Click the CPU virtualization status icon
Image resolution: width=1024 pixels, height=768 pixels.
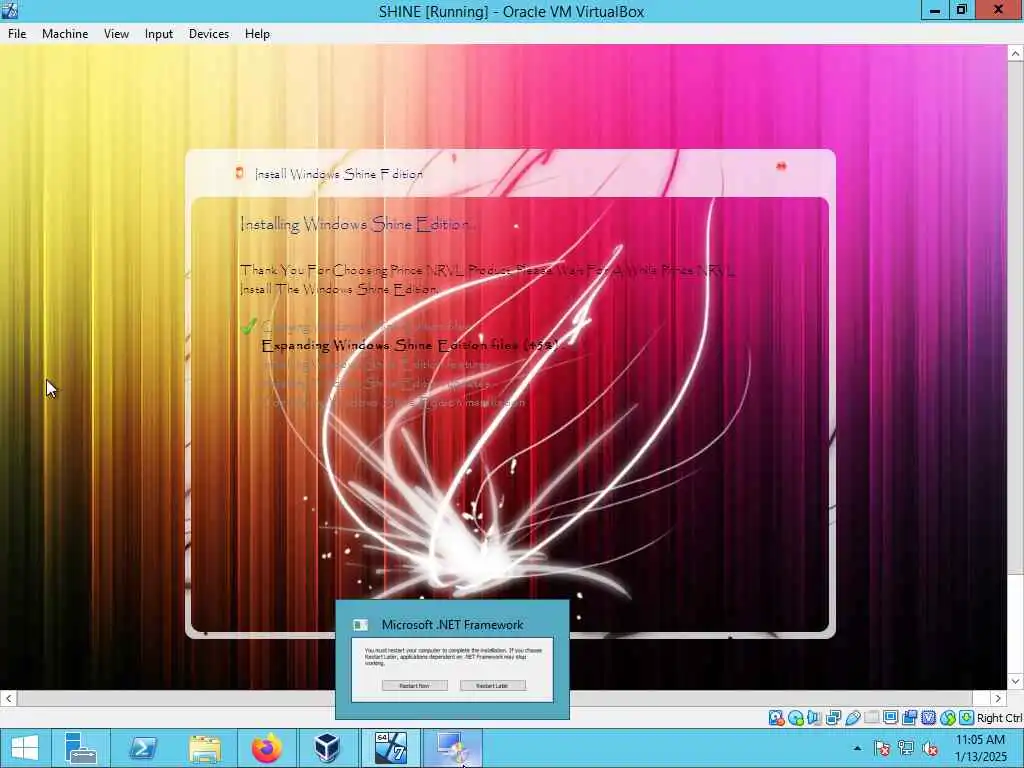coord(928,718)
